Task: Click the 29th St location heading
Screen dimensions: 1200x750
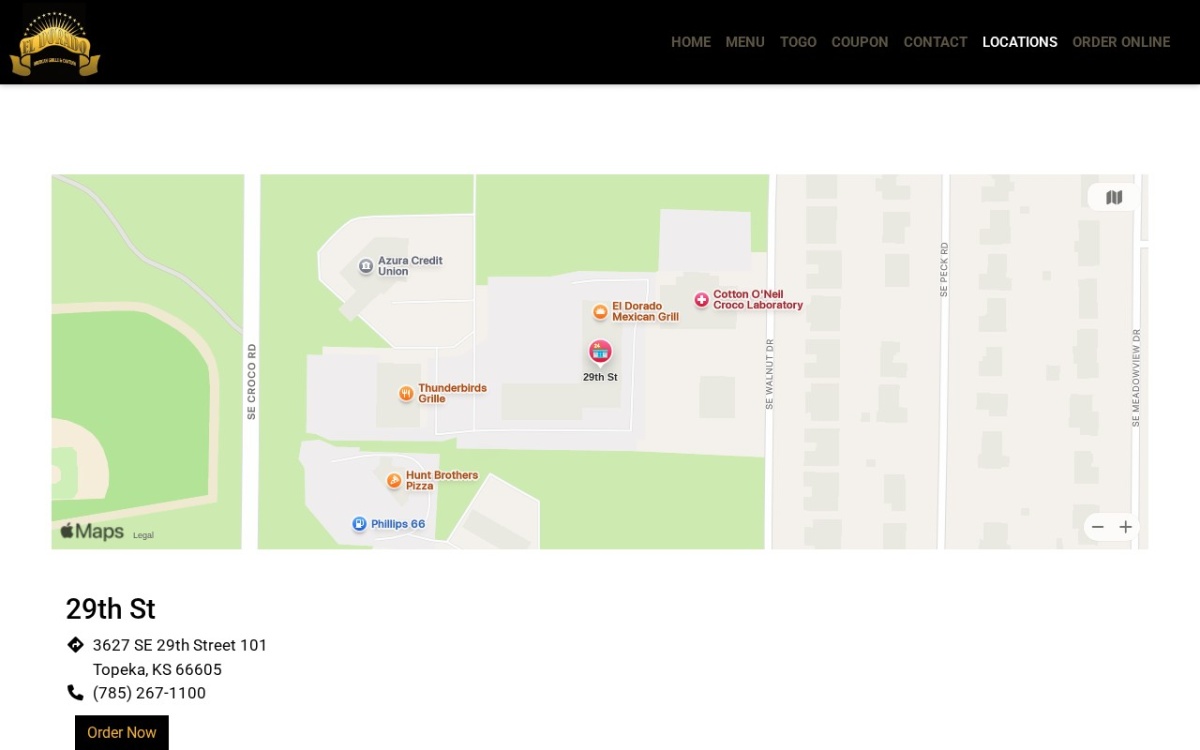Action: click(111, 609)
